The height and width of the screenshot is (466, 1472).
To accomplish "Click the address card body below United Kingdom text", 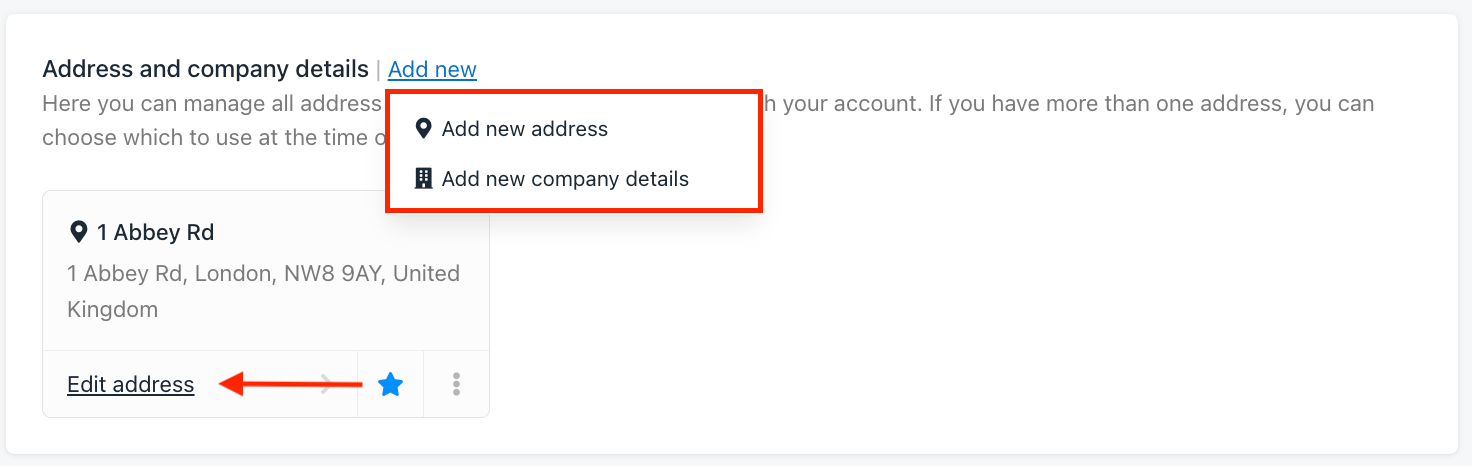I will point(265,335).
